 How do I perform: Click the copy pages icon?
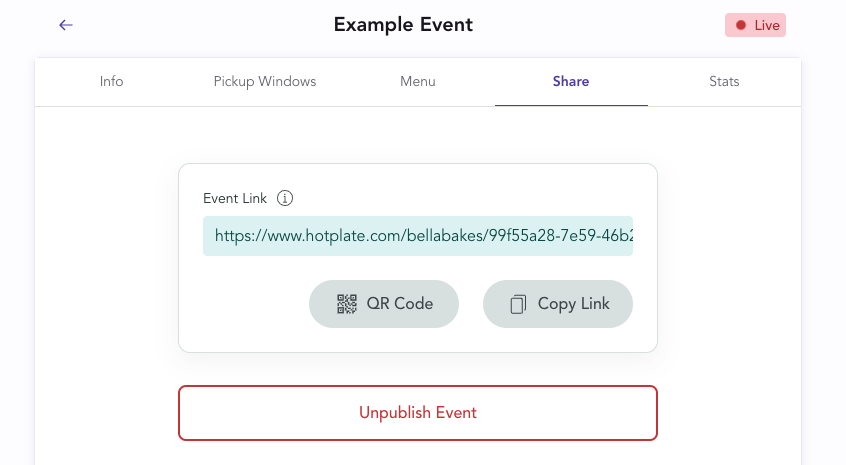coord(518,304)
